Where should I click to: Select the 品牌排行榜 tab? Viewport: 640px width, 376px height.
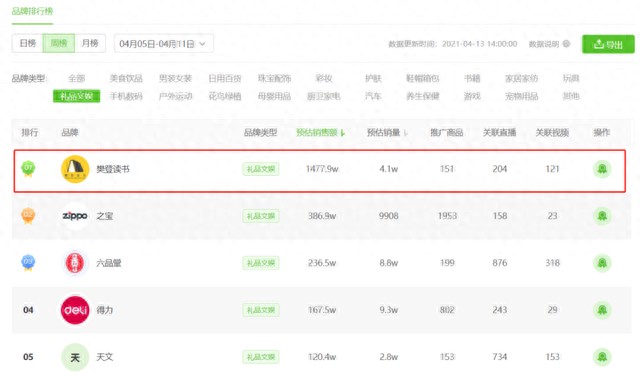32,11
